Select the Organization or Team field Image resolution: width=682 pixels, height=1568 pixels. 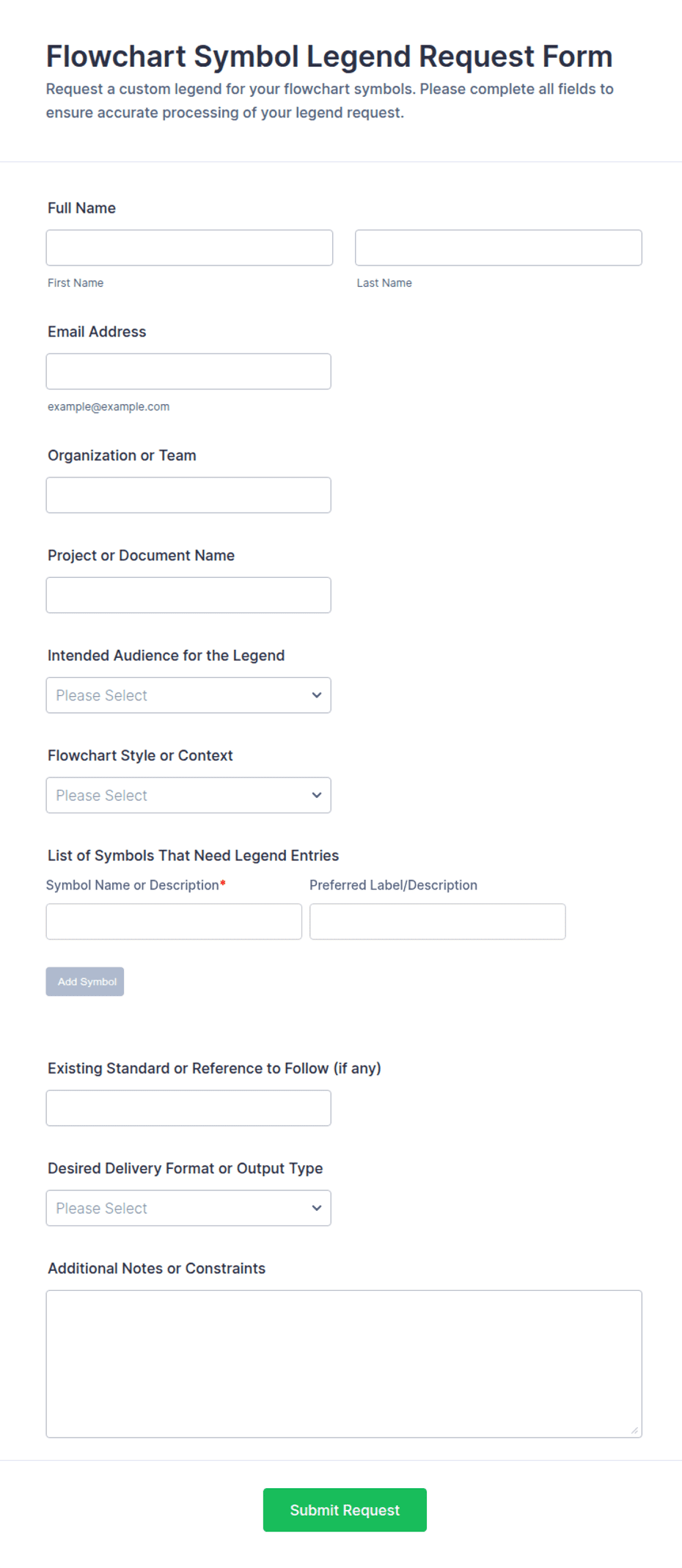pyautogui.click(x=188, y=495)
